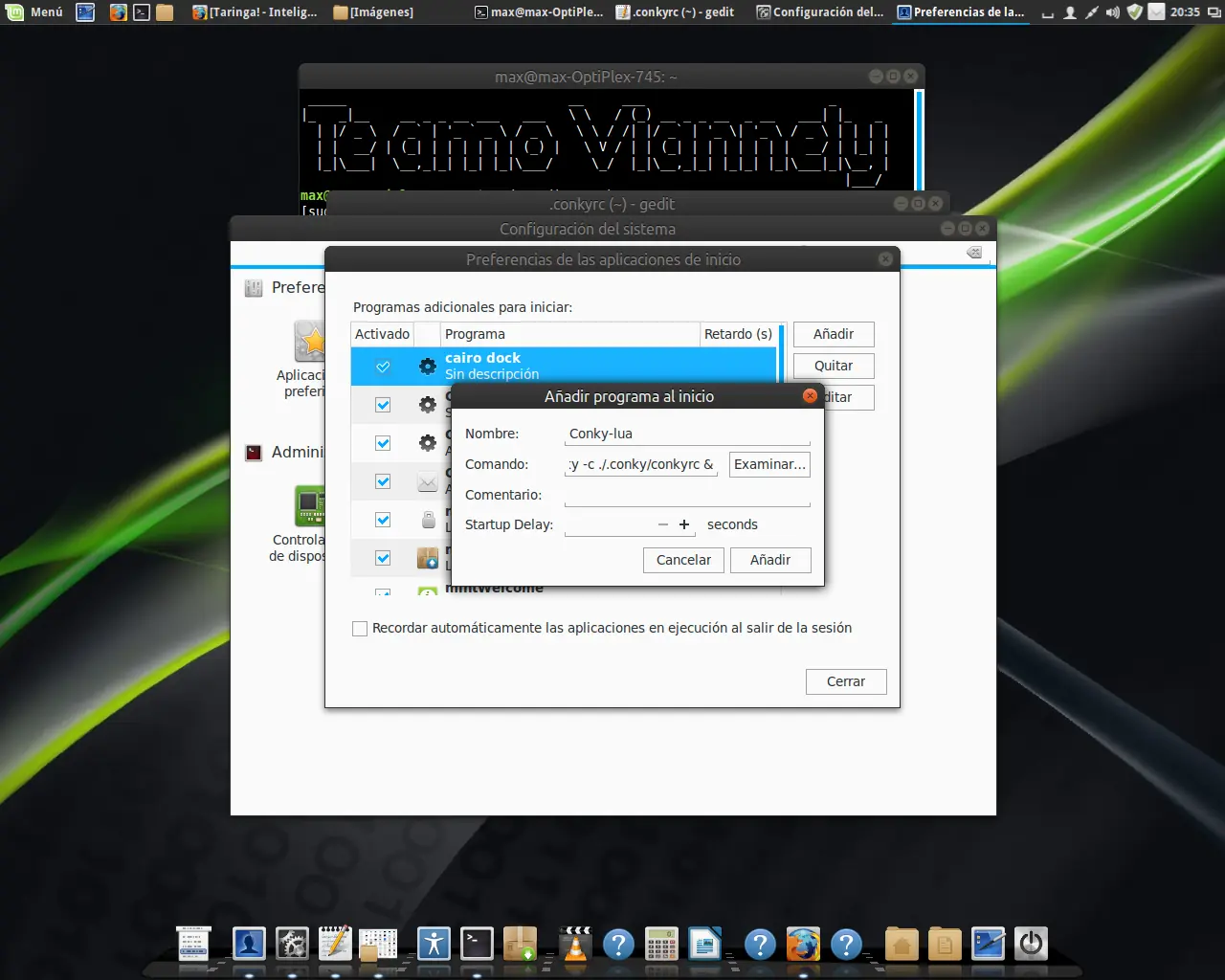Open the terminal from the dock
Screen dimensions: 1225x980
476,945
